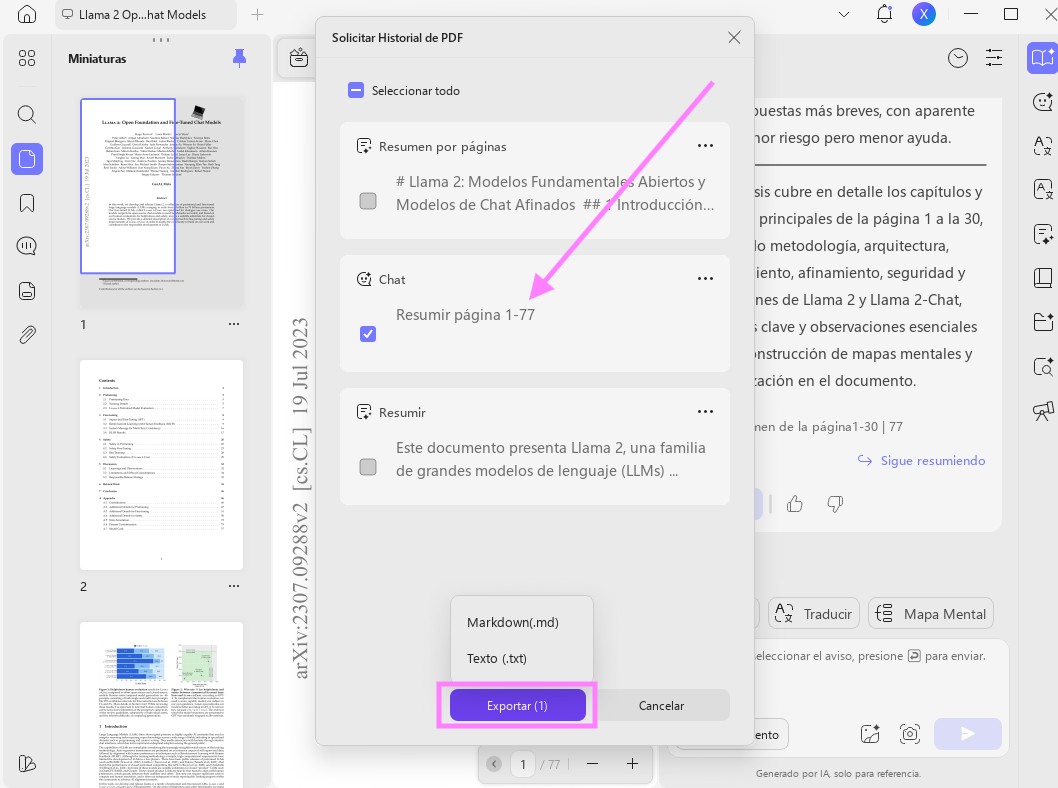Viewport: 1058px width, 788px height.
Task: Open more options for Chat entry
Action: [x=705, y=279]
